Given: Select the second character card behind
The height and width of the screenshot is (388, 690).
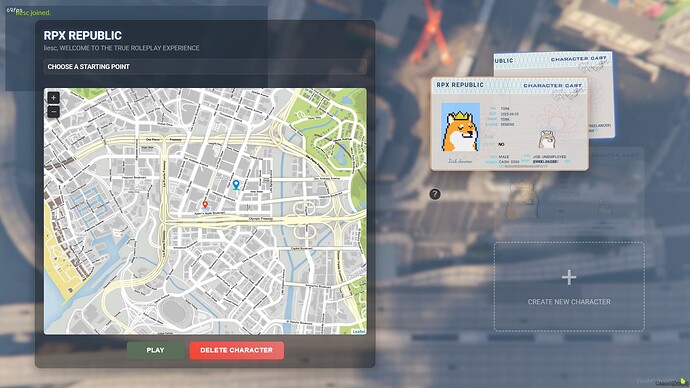Looking at the screenshot, I should [x=601, y=95].
